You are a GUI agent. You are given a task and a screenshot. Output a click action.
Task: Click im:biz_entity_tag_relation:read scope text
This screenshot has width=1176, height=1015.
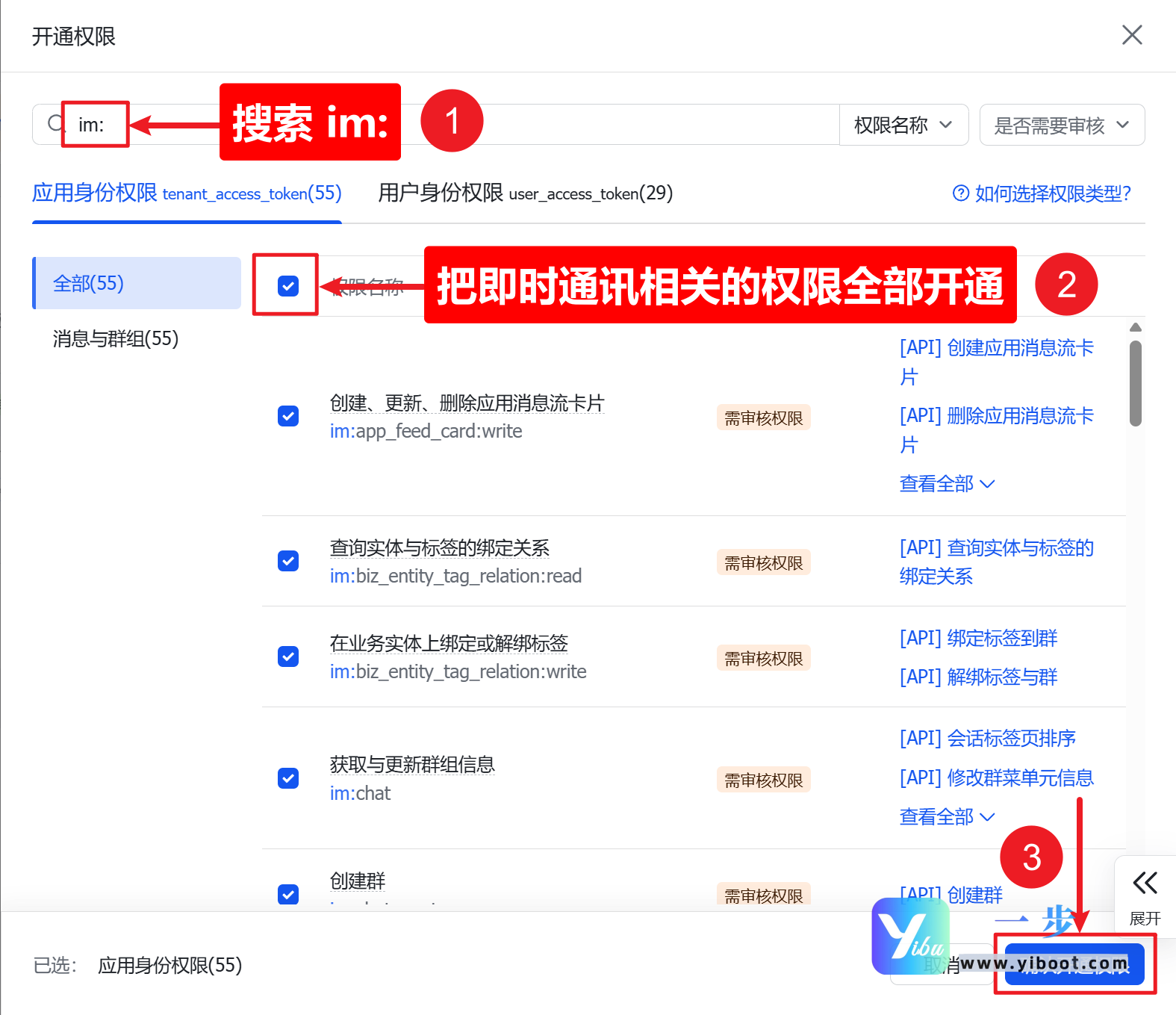coord(456,577)
